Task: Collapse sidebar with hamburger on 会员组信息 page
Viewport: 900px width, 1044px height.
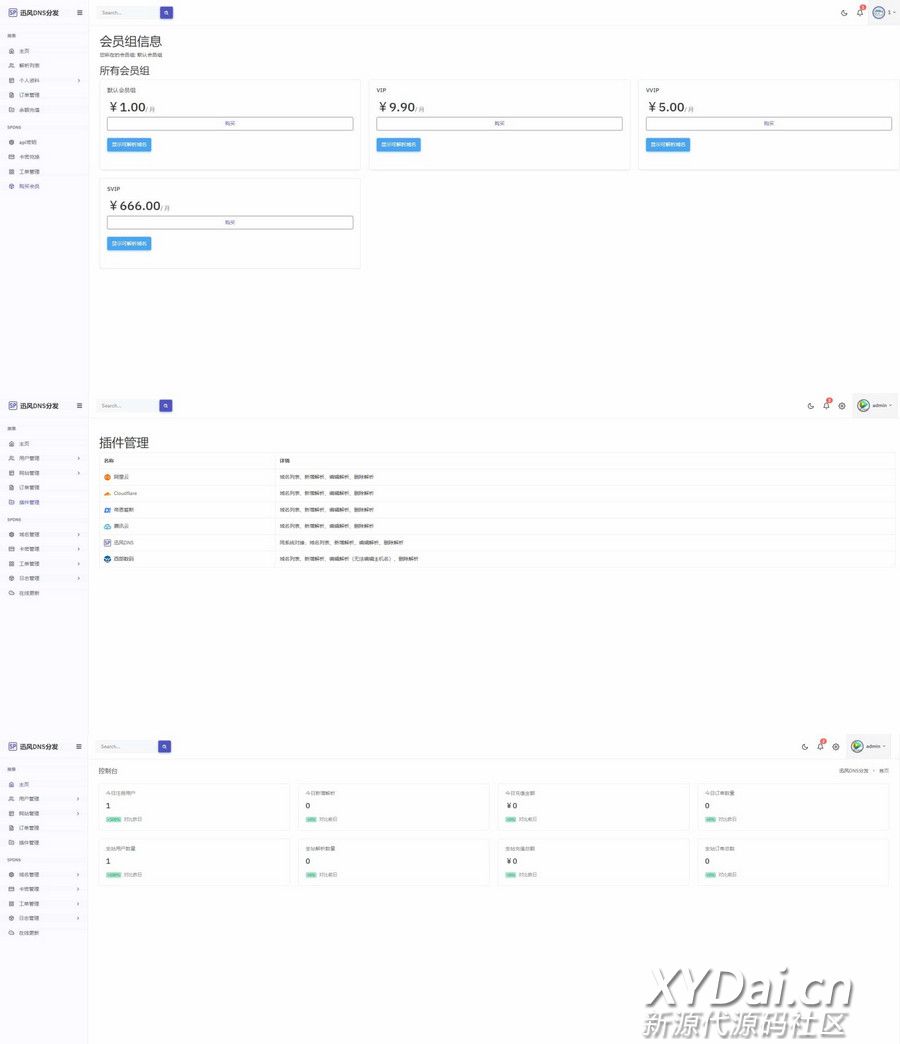Action: (x=80, y=13)
